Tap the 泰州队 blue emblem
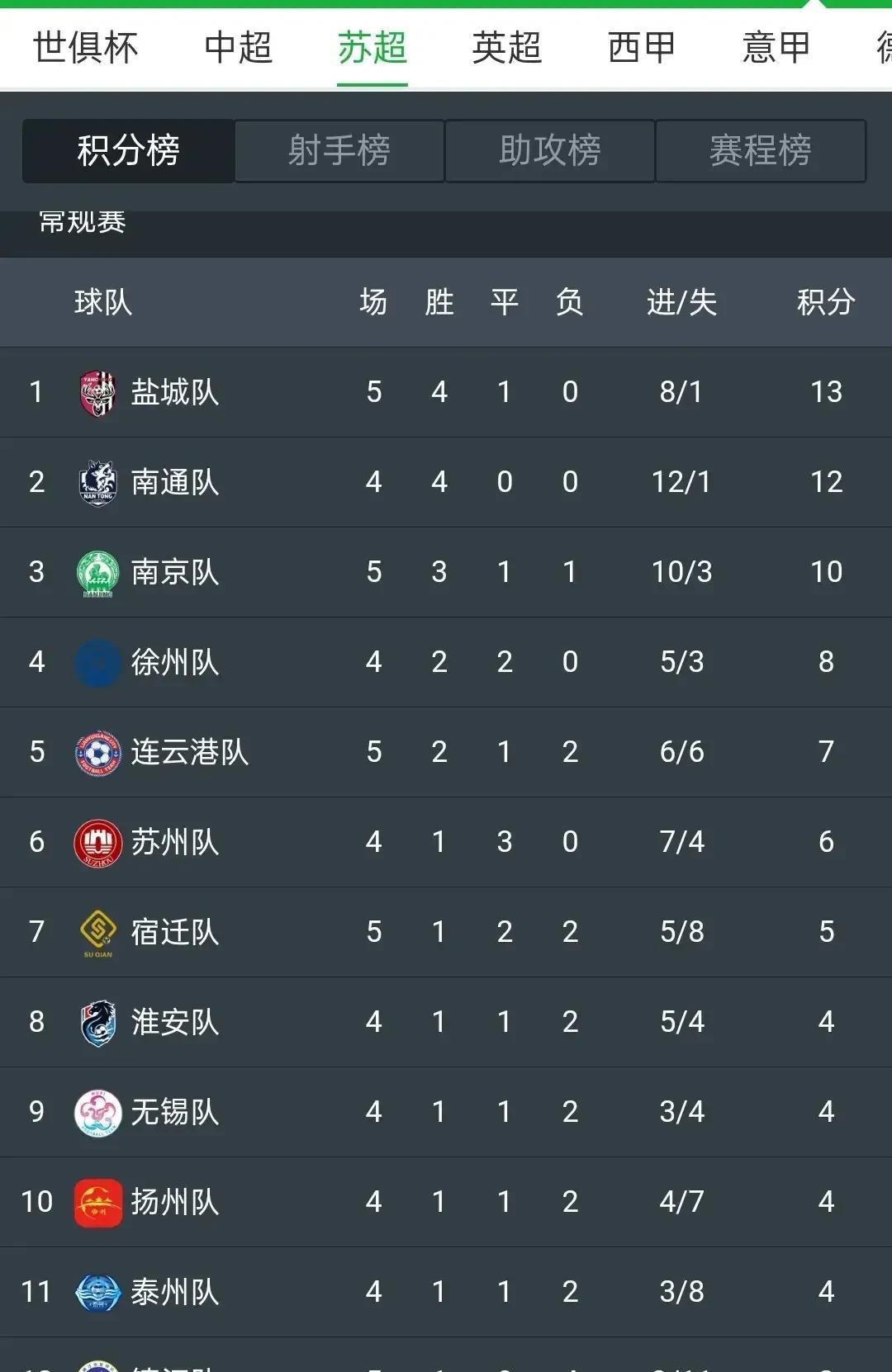This screenshot has width=892, height=1372. (97, 1293)
